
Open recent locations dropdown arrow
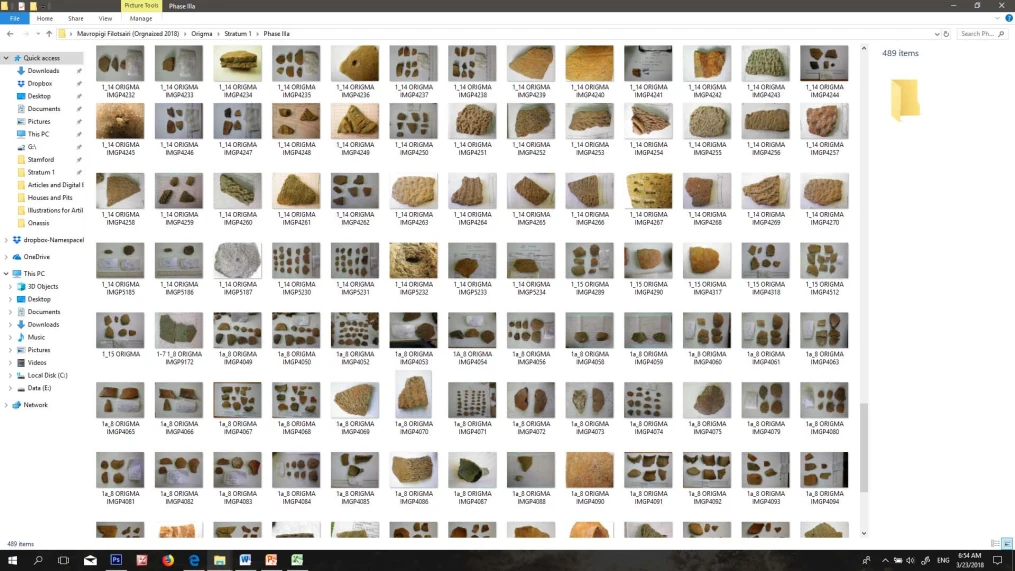38,34
